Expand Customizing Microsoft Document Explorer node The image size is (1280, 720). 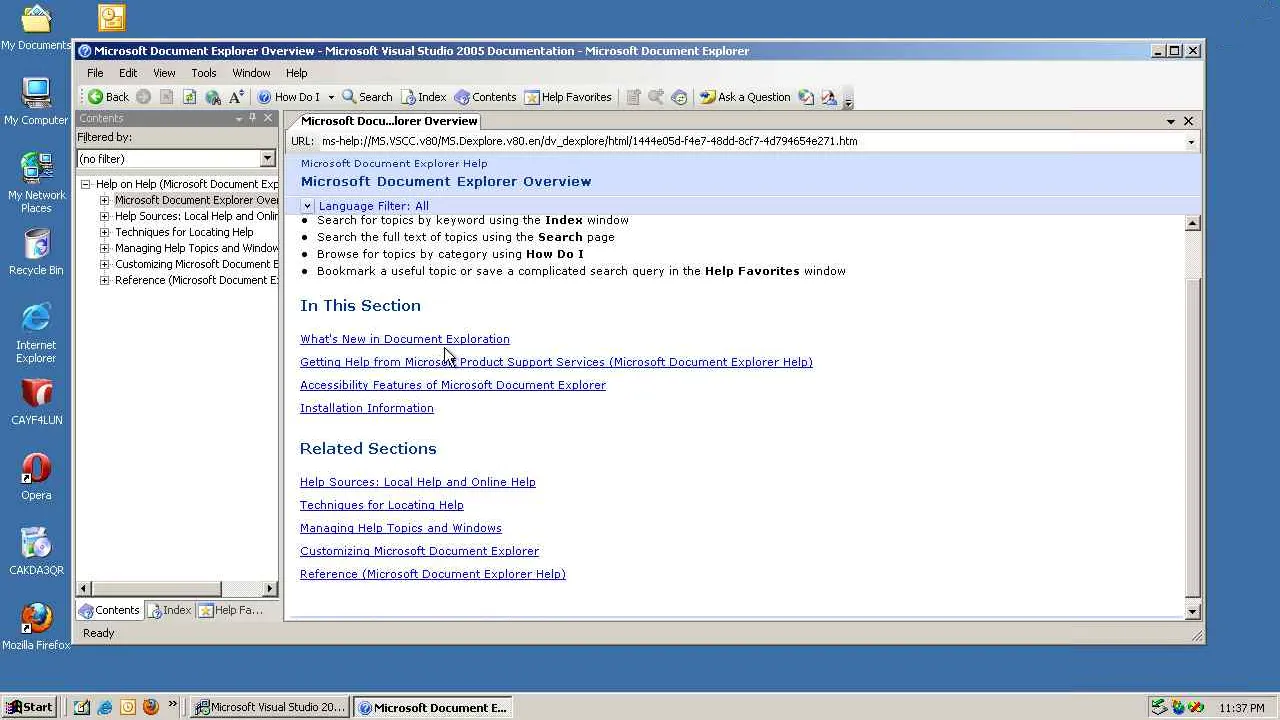[104, 264]
